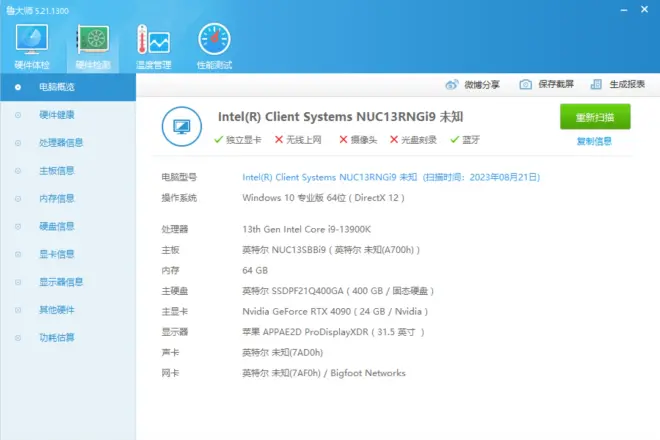
Task: Open 处理器信息 sidebar item
Action: coord(68,143)
